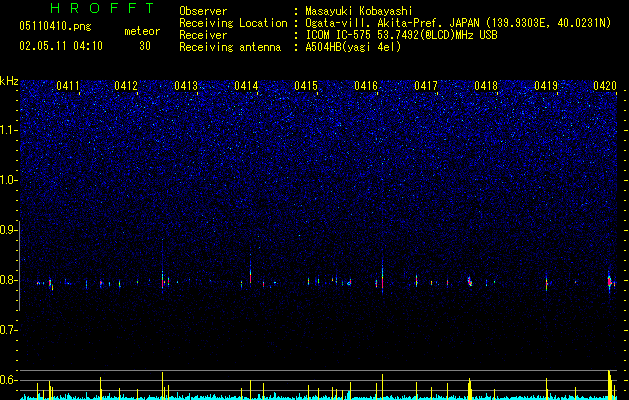
Task: Select the meteor count value 30
Action: [145, 46]
